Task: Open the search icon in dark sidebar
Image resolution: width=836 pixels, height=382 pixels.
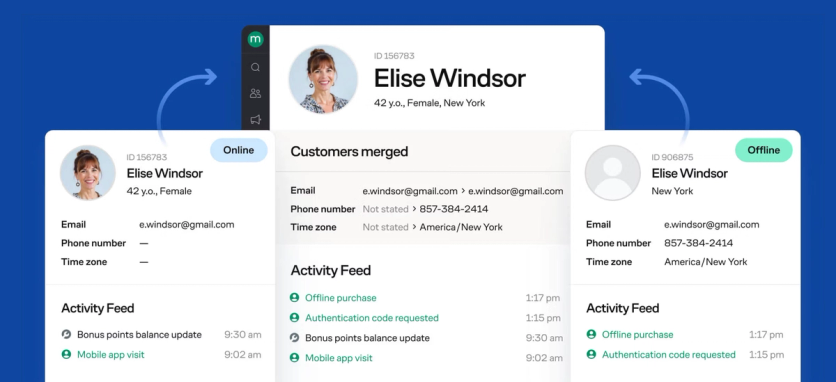Action: pos(255,67)
